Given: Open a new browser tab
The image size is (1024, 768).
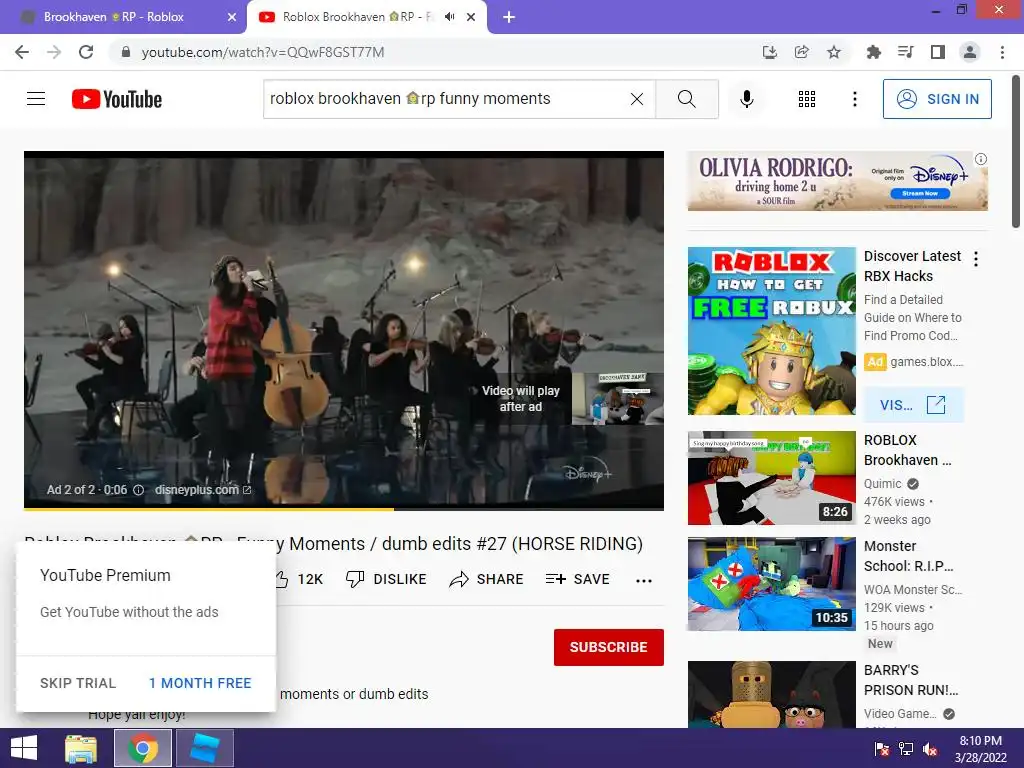Looking at the screenshot, I should [509, 17].
